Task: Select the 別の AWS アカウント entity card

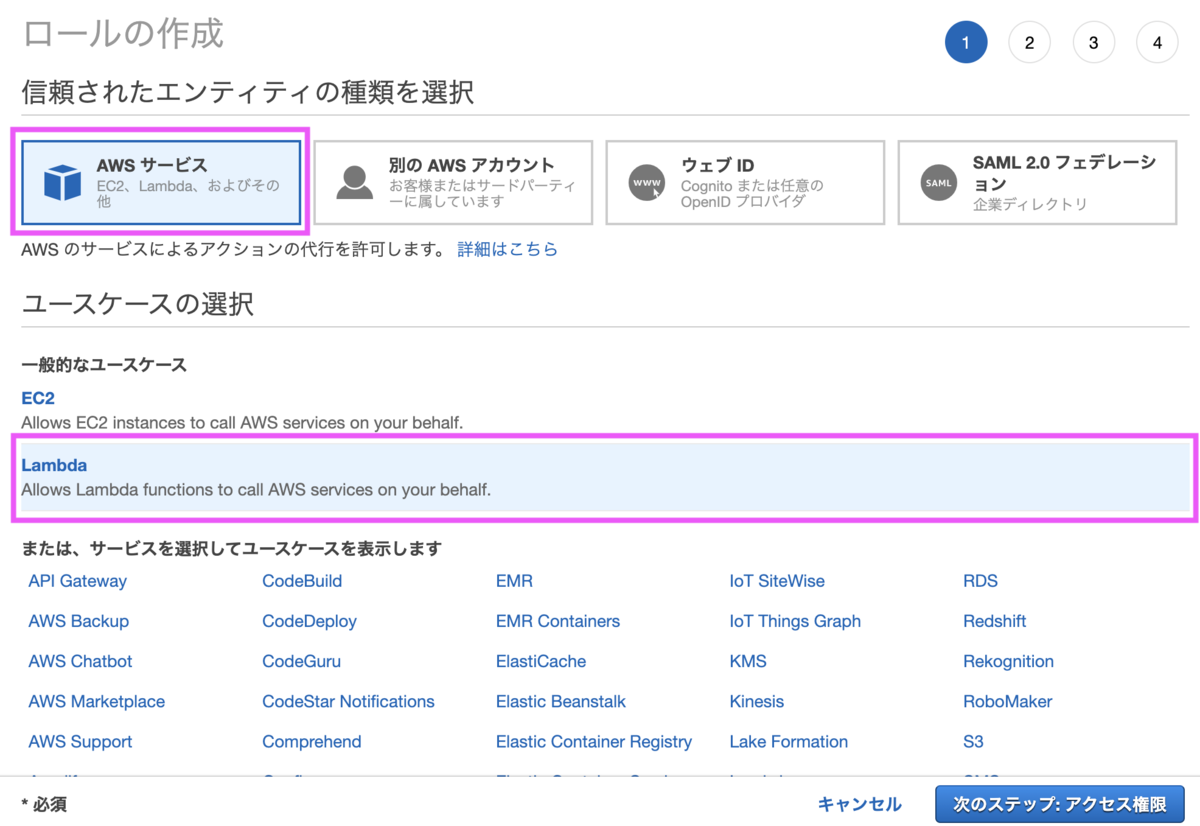Action: (x=453, y=182)
